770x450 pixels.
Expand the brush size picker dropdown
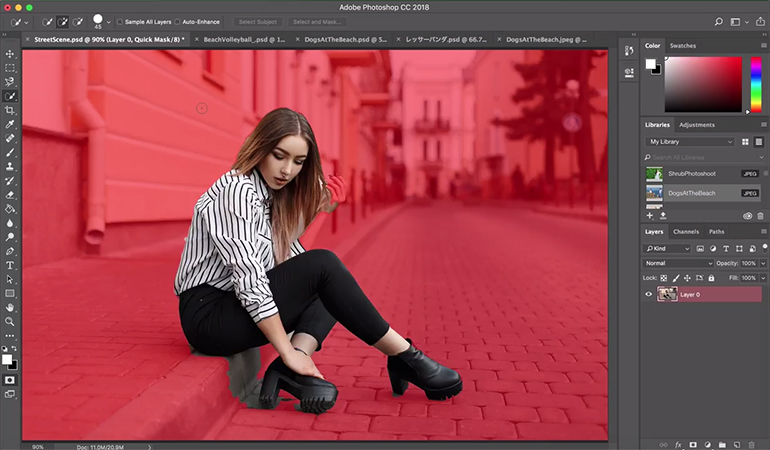pos(109,22)
